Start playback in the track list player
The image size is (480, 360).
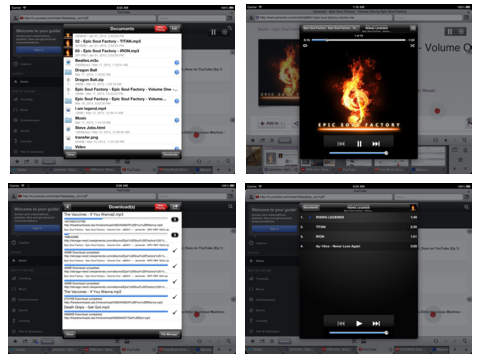pyautogui.click(x=359, y=323)
